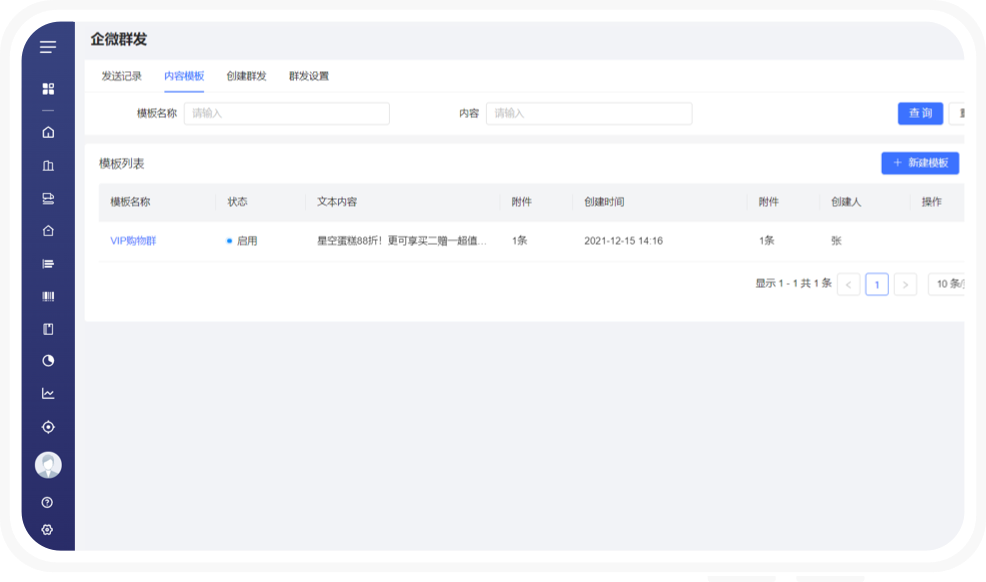Viewport: 986px width, 582px height.
Task: Click the 模板名称 column header
Action: (x=130, y=202)
